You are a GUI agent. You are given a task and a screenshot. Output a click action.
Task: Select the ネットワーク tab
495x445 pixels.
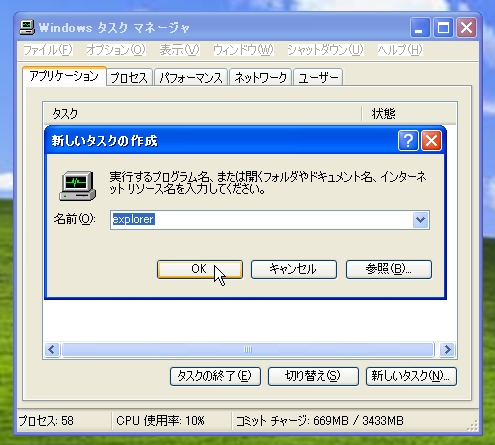[x=260, y=77]
